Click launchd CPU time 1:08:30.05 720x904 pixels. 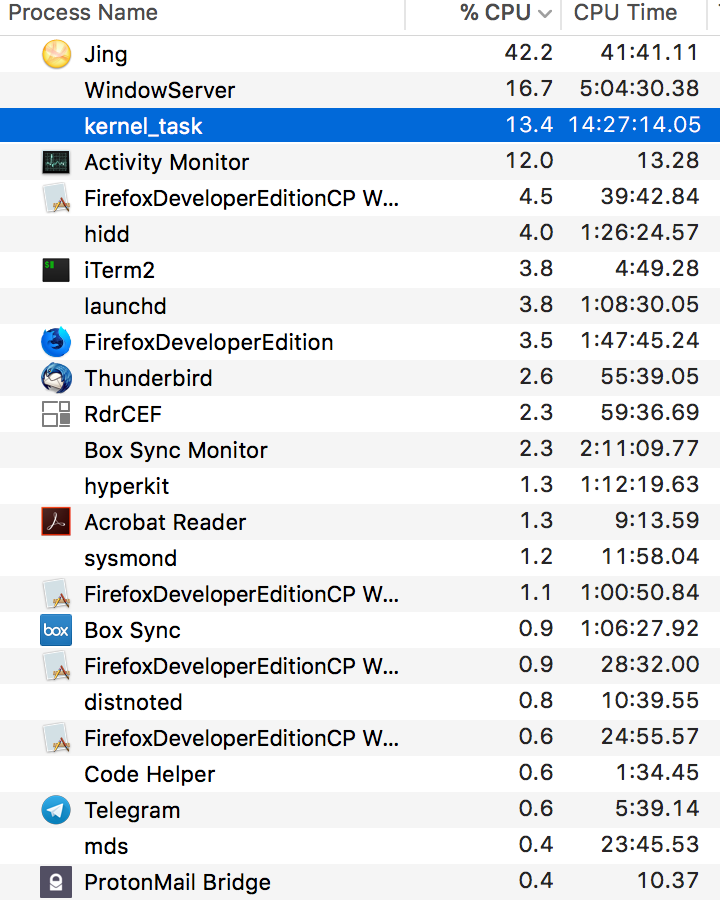[640, 304]
